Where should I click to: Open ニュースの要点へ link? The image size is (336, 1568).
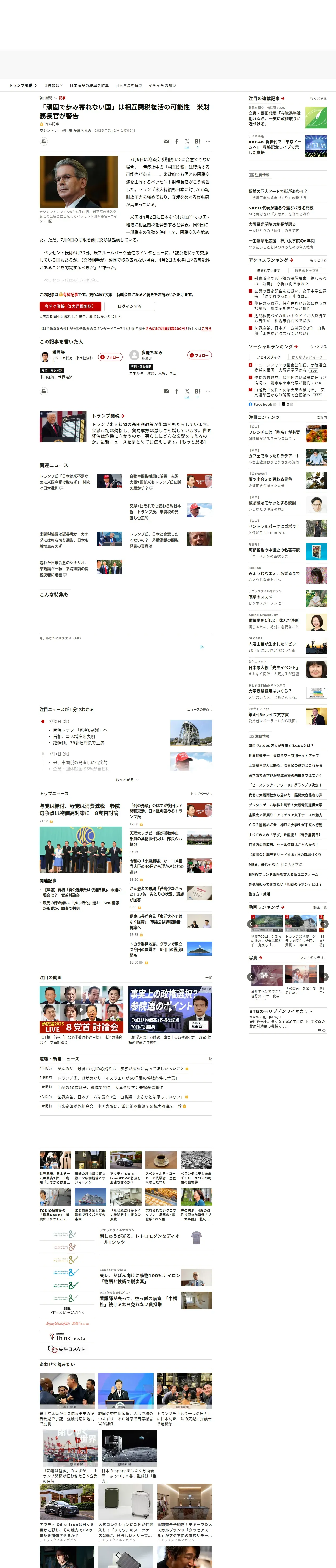click(199, 710)
